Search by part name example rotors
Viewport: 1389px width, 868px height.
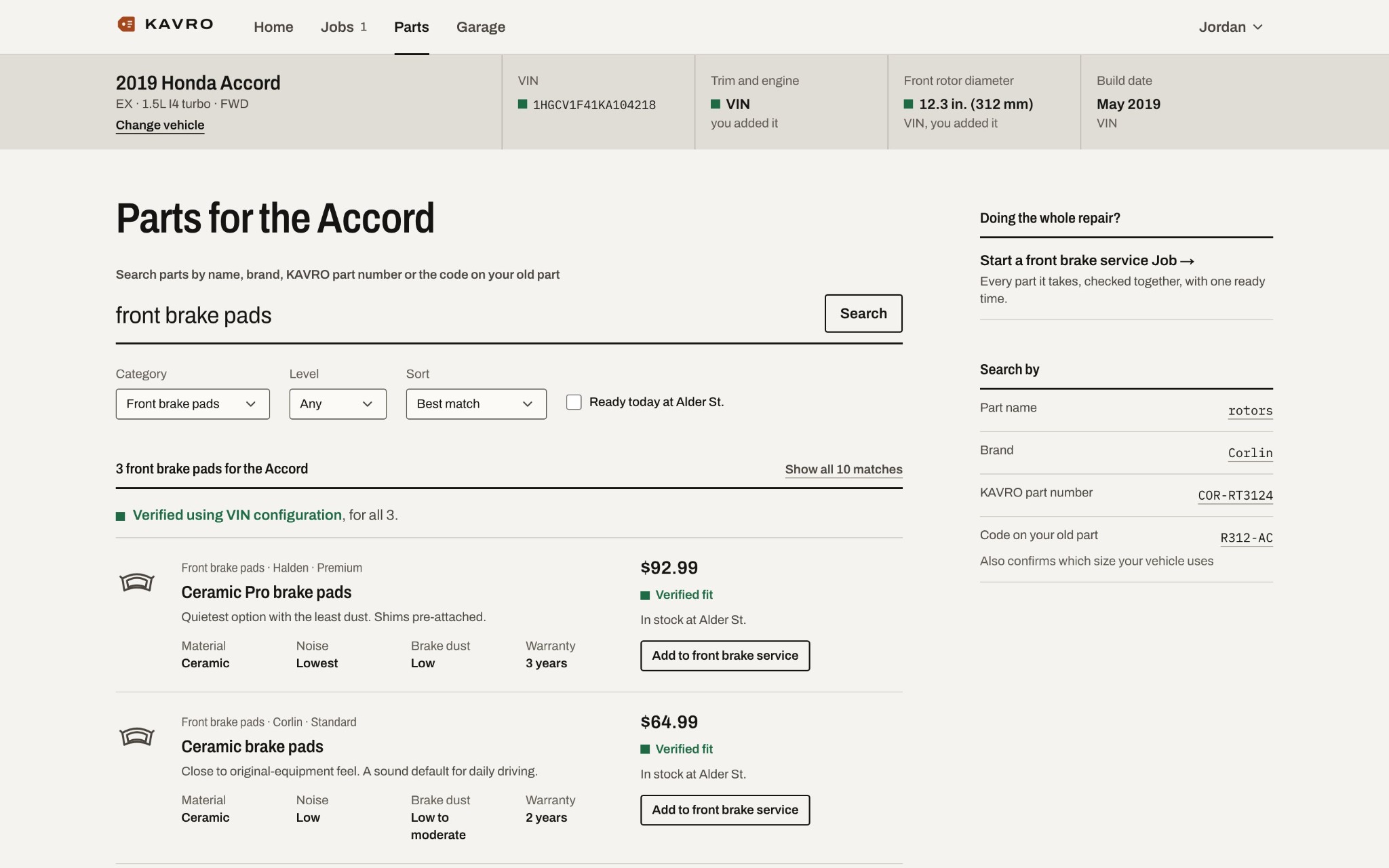1250,410
